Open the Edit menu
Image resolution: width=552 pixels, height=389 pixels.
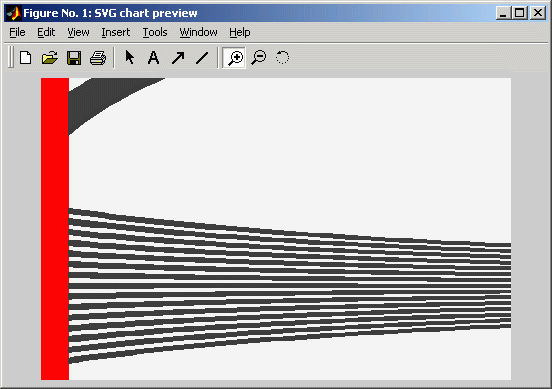[46, 32]
